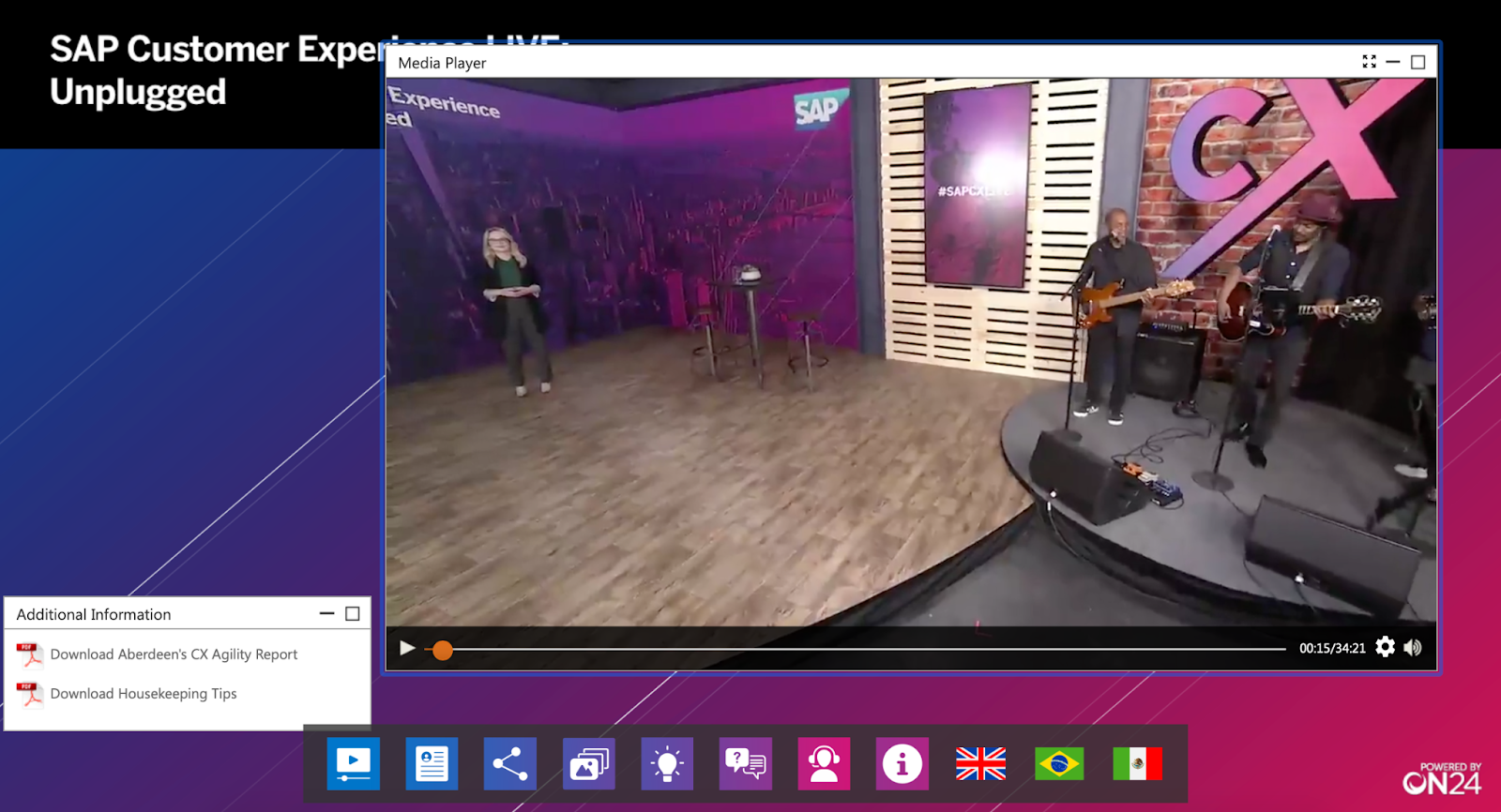Open the slides image gallery widget
The width and height of the screenshot is (1501, 812).
coord(588,763)
